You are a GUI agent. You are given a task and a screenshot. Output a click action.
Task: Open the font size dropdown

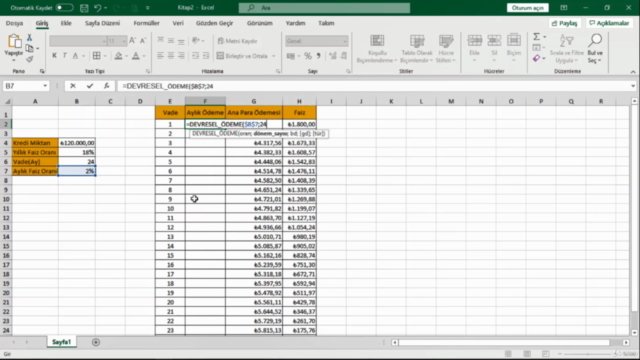click(124, 41)
